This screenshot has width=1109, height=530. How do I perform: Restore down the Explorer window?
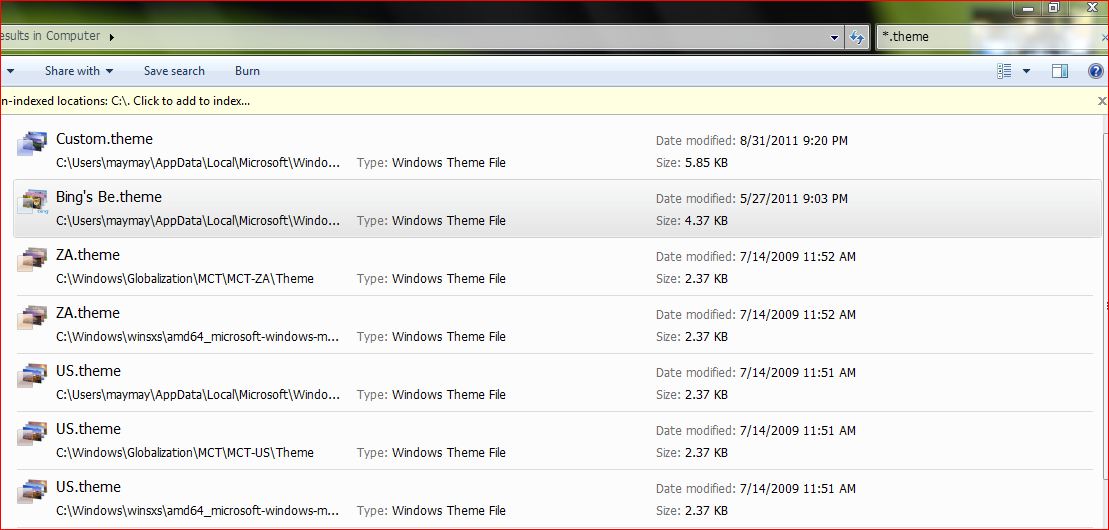pos(1054,8)
